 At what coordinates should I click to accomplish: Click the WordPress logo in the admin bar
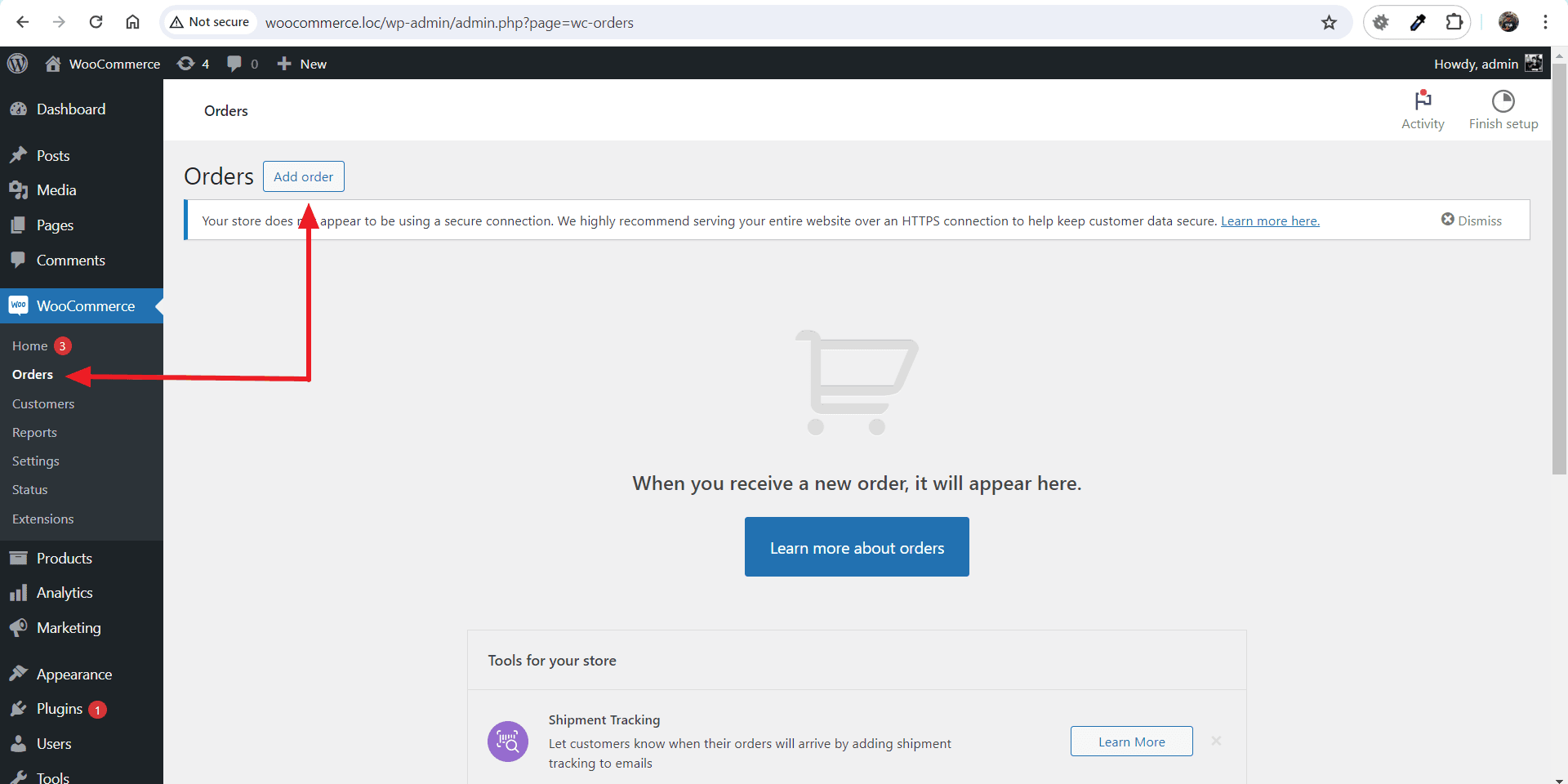coord(18,63)
